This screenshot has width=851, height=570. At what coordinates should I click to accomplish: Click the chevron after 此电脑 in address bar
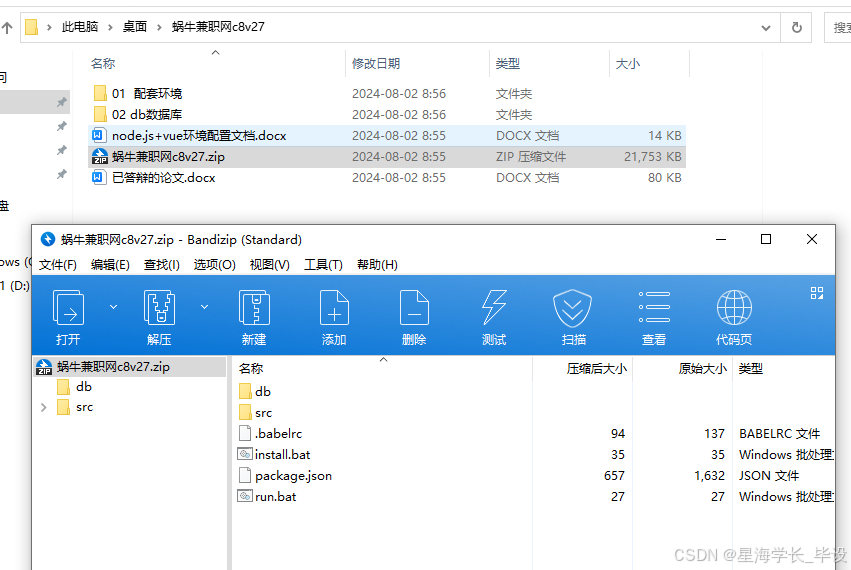click(110, 27)
